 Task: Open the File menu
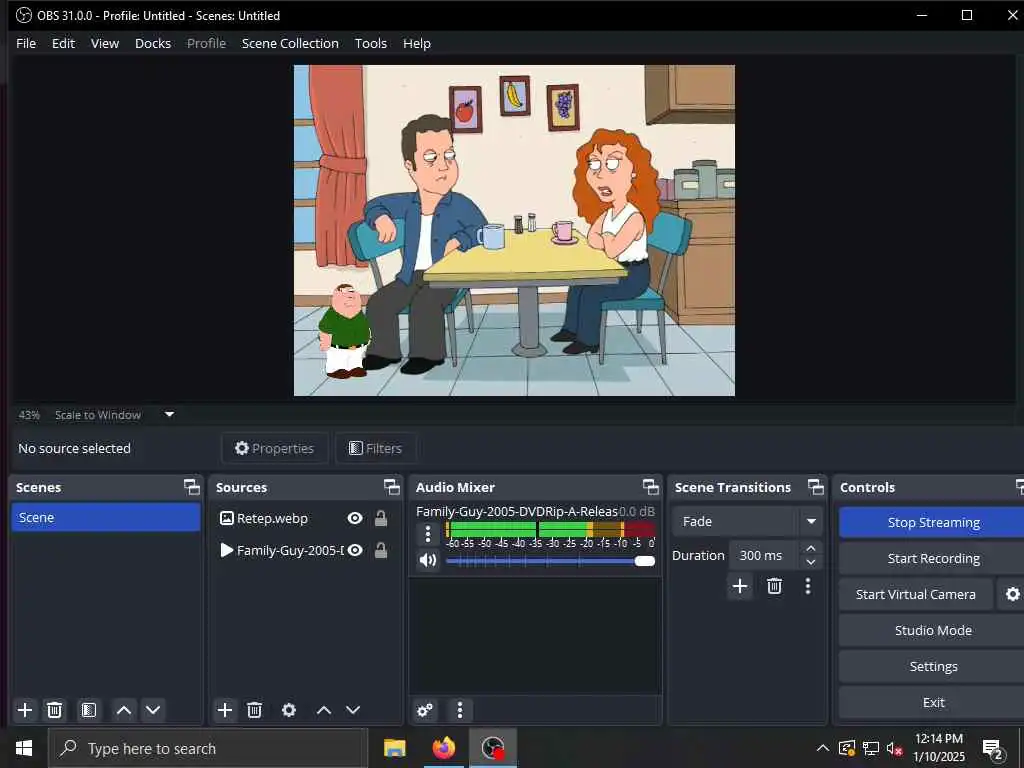coord(26,43)
